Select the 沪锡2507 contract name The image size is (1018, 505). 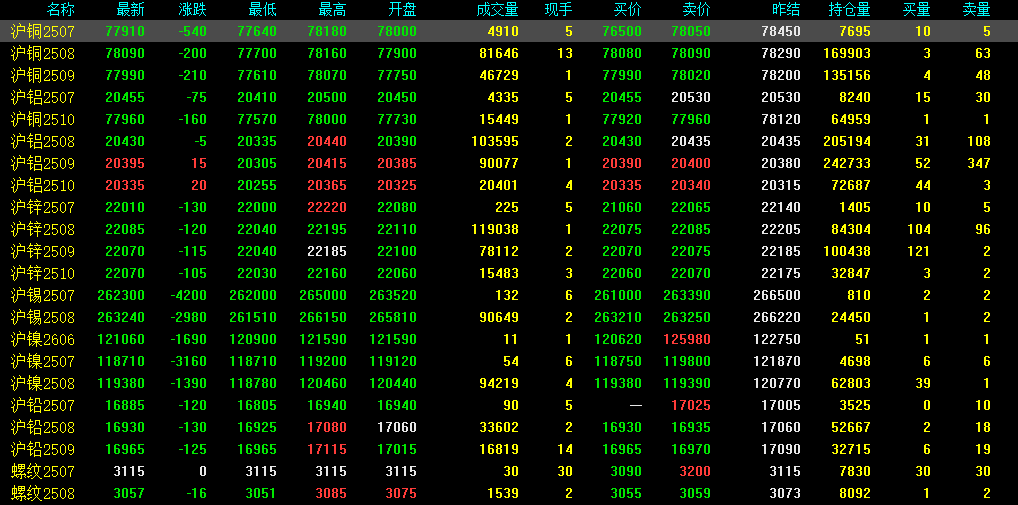[43, 295]
